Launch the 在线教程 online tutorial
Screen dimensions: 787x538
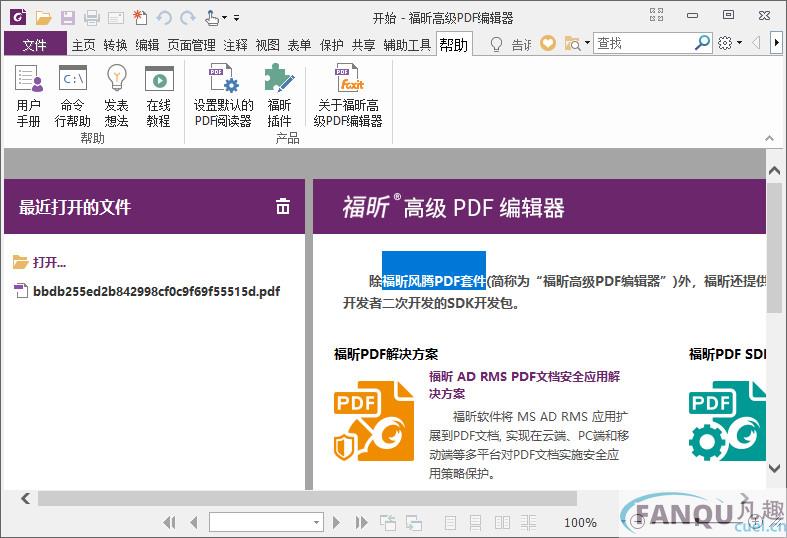click(x=159, y=96)
